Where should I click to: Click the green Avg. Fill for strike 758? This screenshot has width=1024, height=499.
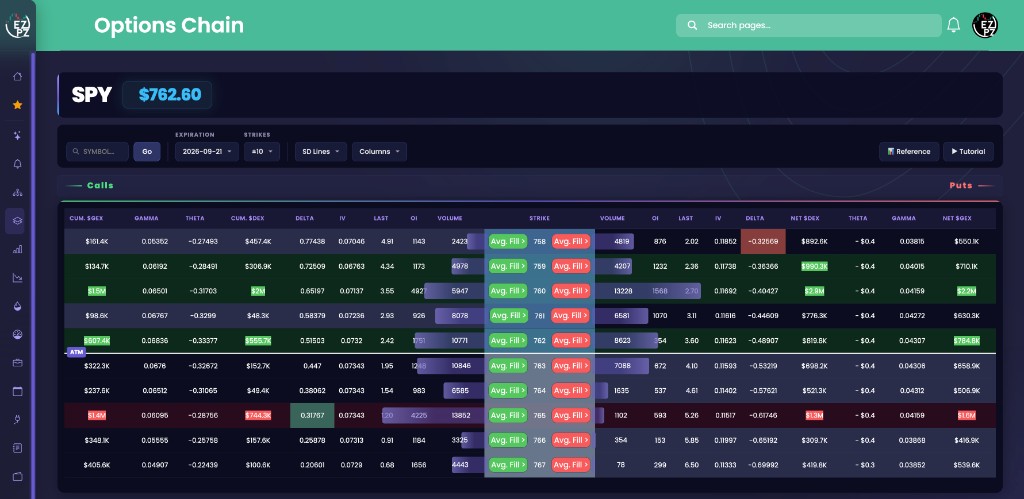(x=508, y=241)
